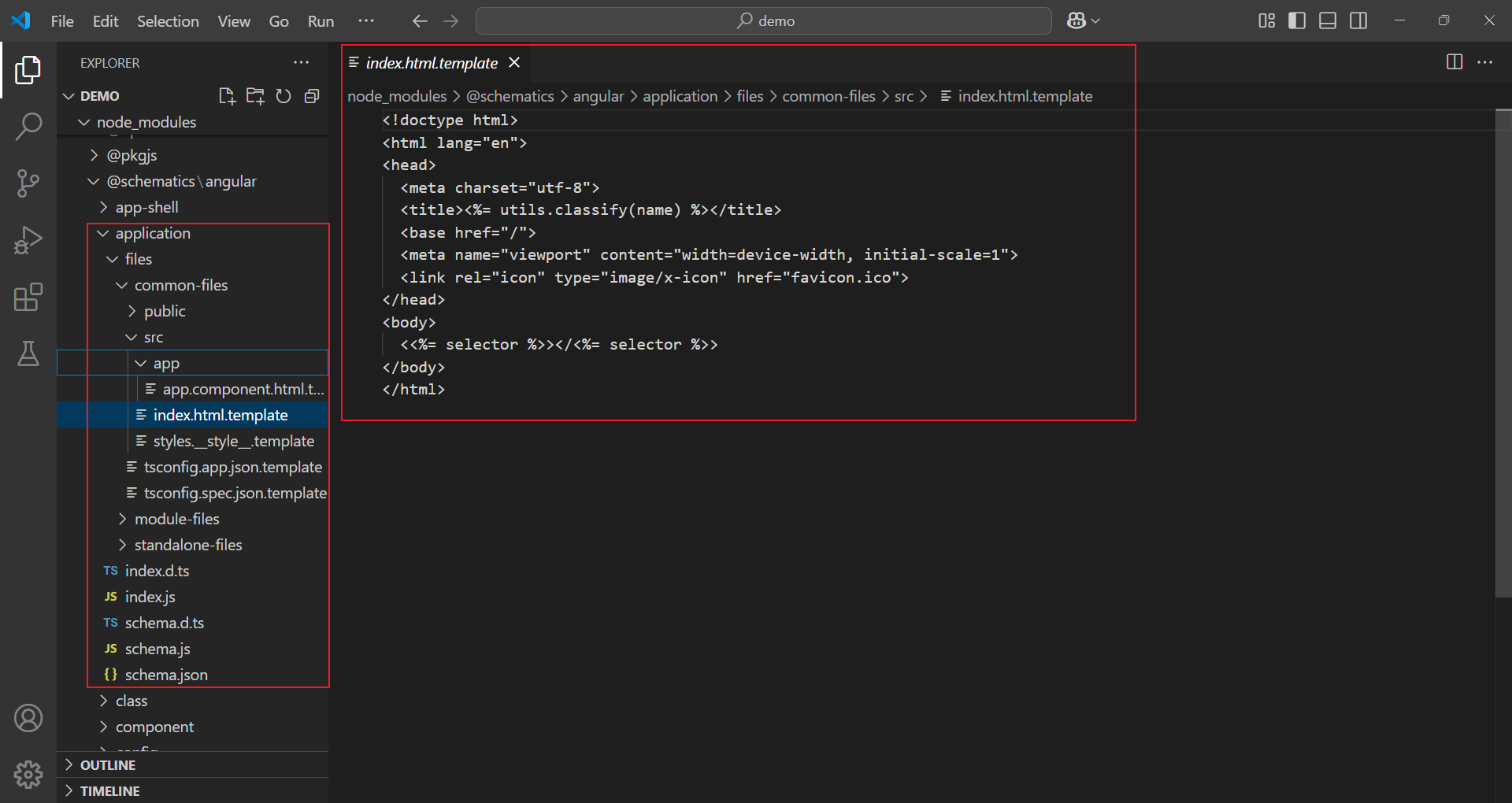Viewport: 1512px width, 803px height.
Task: Open the Search view in activity bar
Action: [28, 126]
